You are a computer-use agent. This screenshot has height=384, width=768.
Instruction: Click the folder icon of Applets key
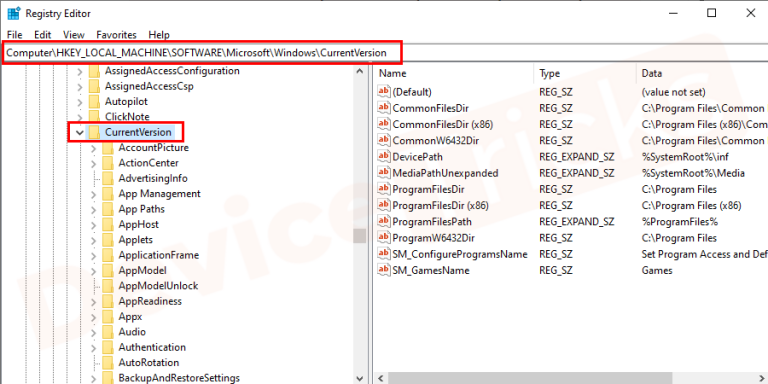pyautogui.click(x=108, y=240)
